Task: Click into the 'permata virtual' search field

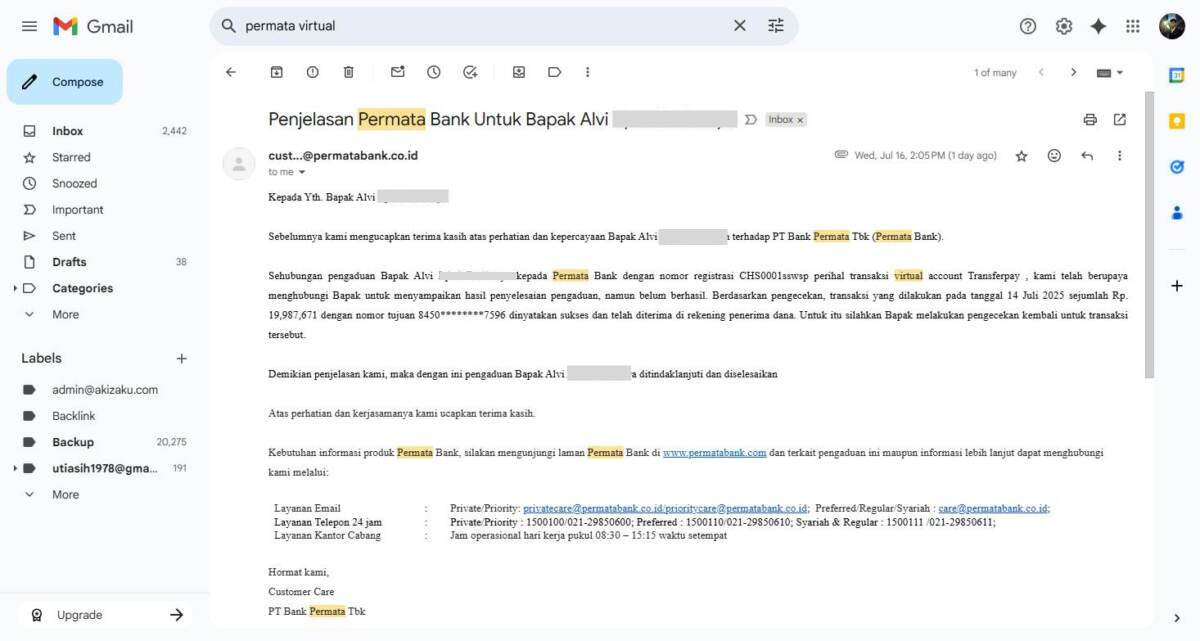Action: click(485, 26)
